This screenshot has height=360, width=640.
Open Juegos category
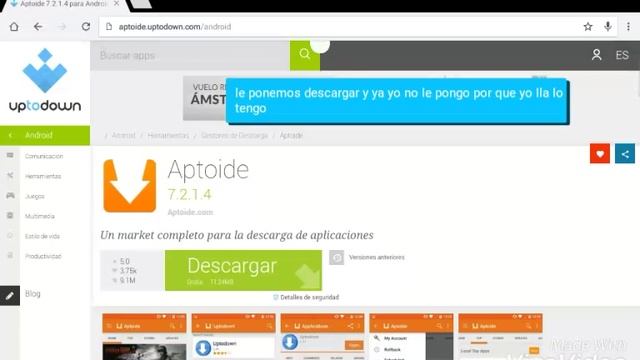tap(35, 196)
